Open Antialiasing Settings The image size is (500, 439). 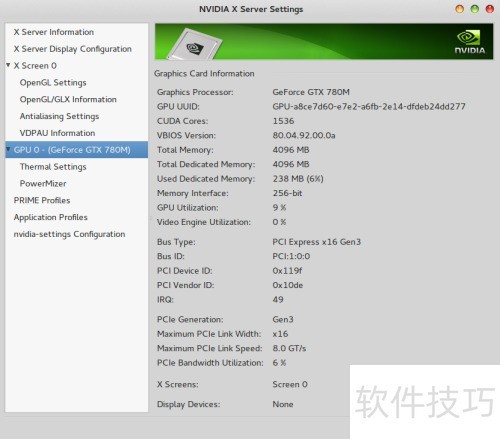coord(59,116)
